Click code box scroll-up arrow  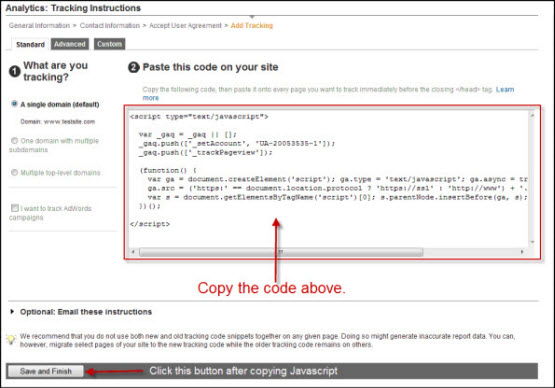pos(532,115)
